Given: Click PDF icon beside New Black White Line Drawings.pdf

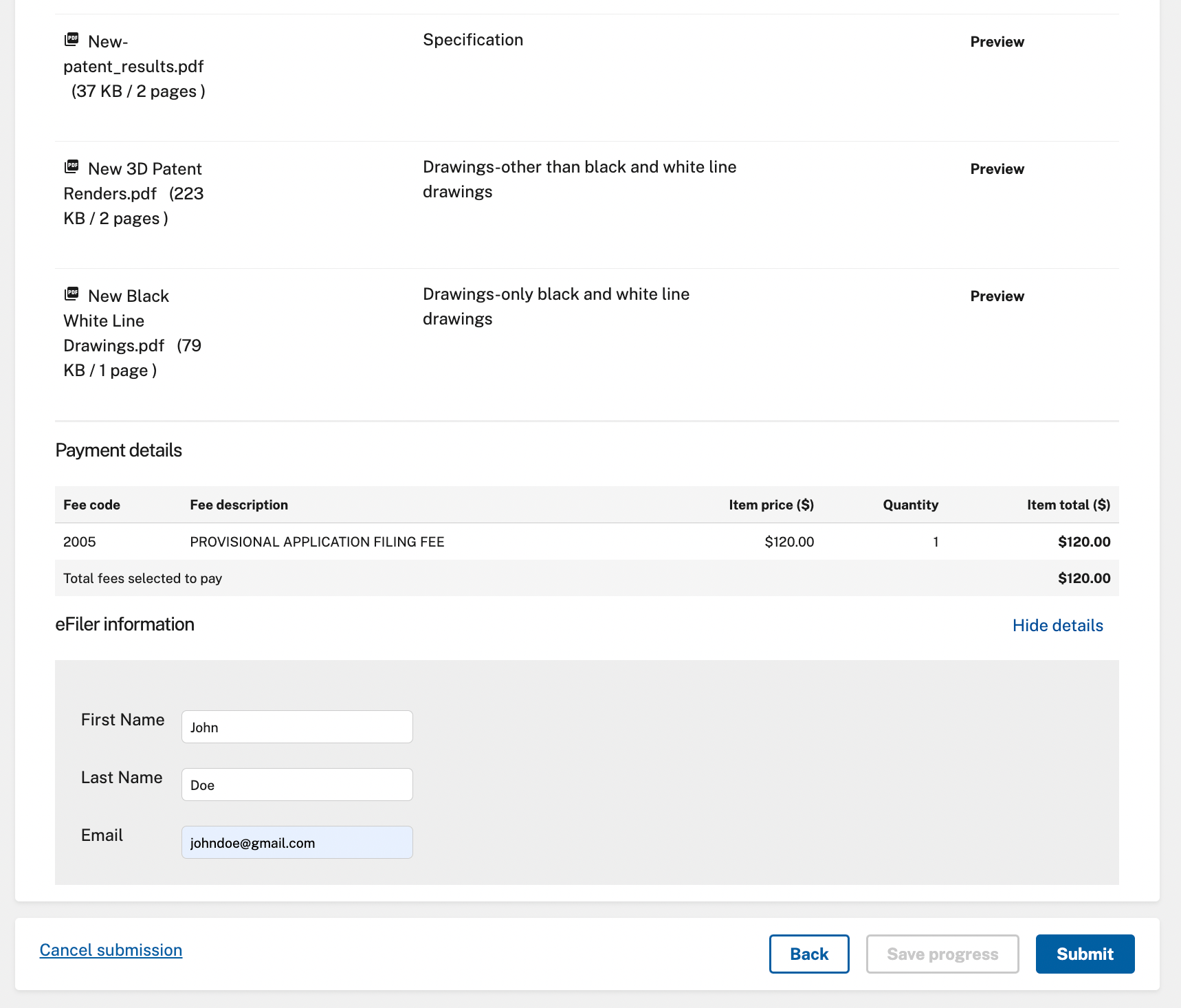Looking at the screenshot, I should point(71,294).
